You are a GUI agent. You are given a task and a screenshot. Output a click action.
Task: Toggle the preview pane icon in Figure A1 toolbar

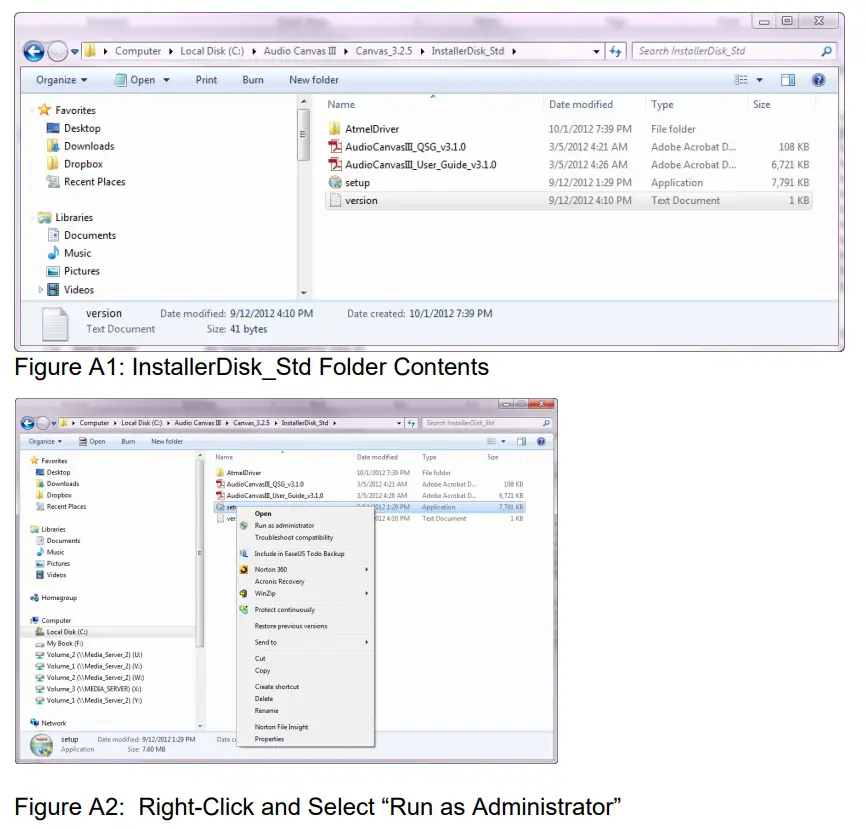click(788, 80)
